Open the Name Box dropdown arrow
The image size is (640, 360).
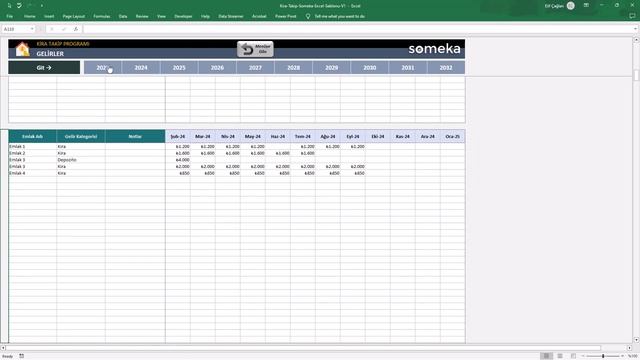pos(32,29)
